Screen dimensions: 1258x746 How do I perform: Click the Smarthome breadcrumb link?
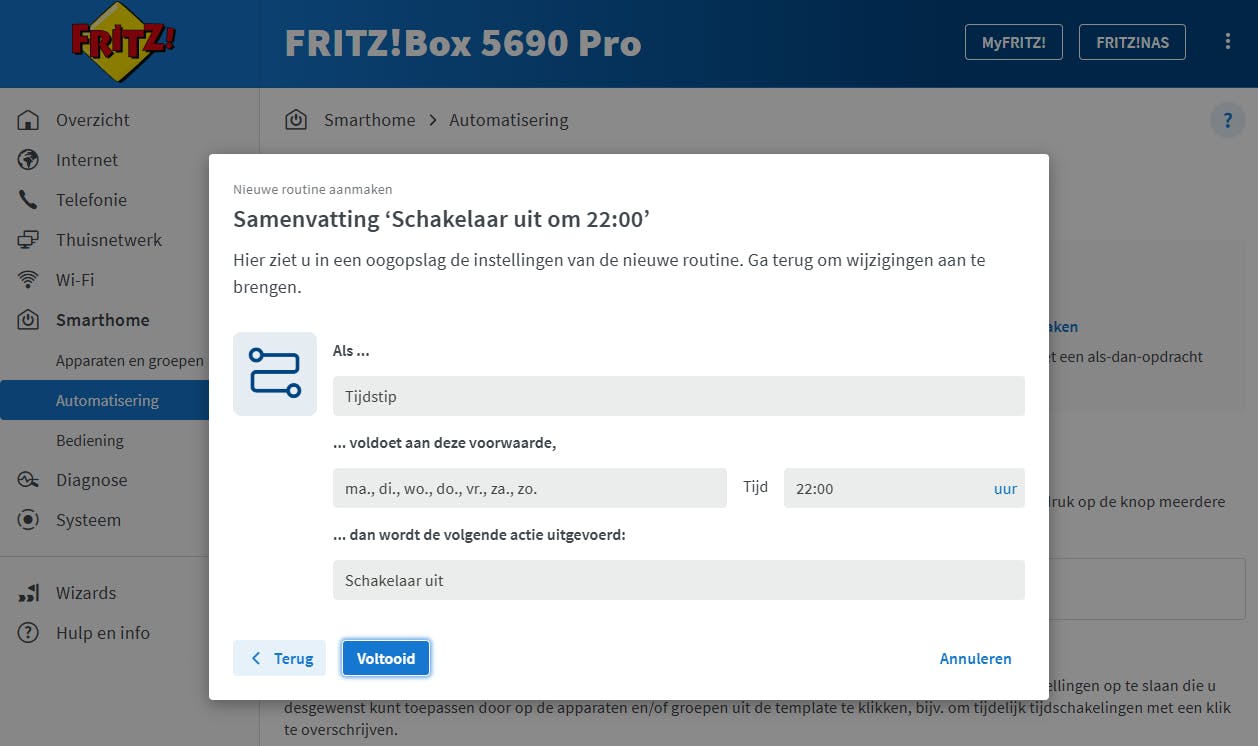click(369, 120)
